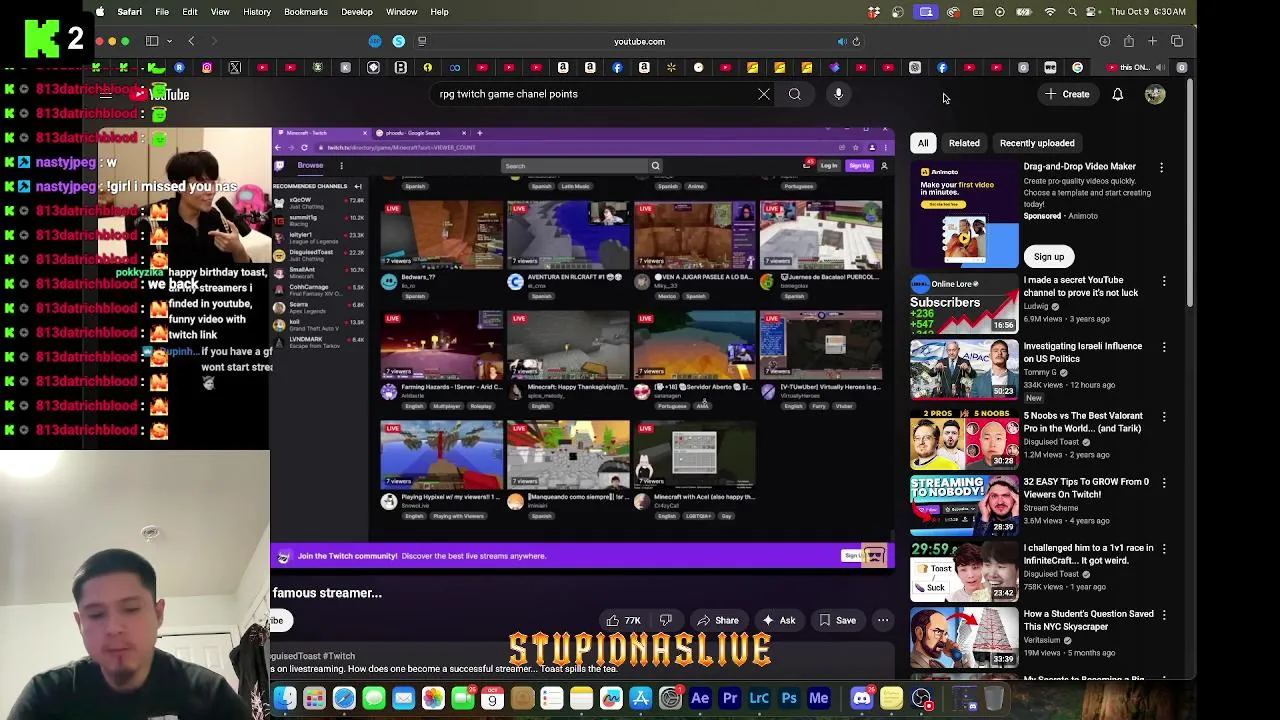
Task: Open options for Investigating Israeli Influence video
Action: tap(1164, 348)
